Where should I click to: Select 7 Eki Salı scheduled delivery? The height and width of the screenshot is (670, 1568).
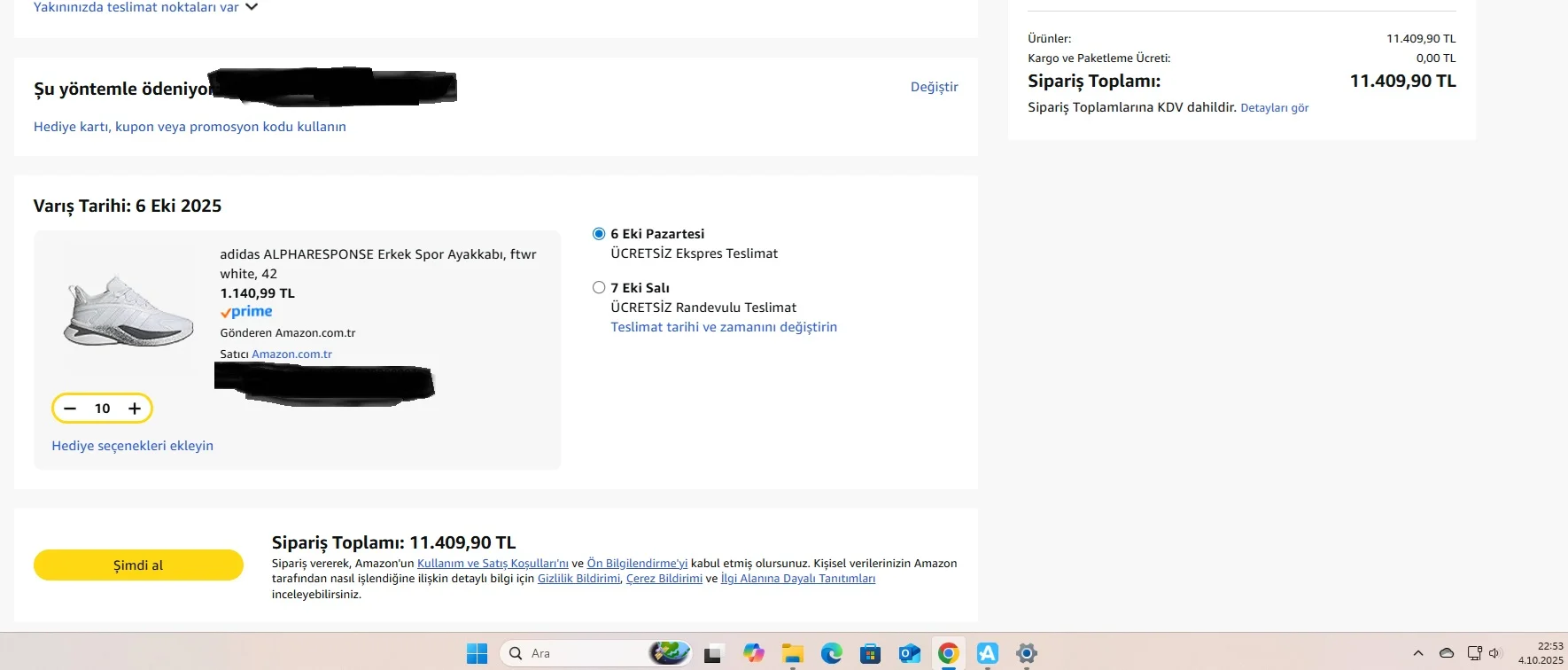click(x=599, y=287)
